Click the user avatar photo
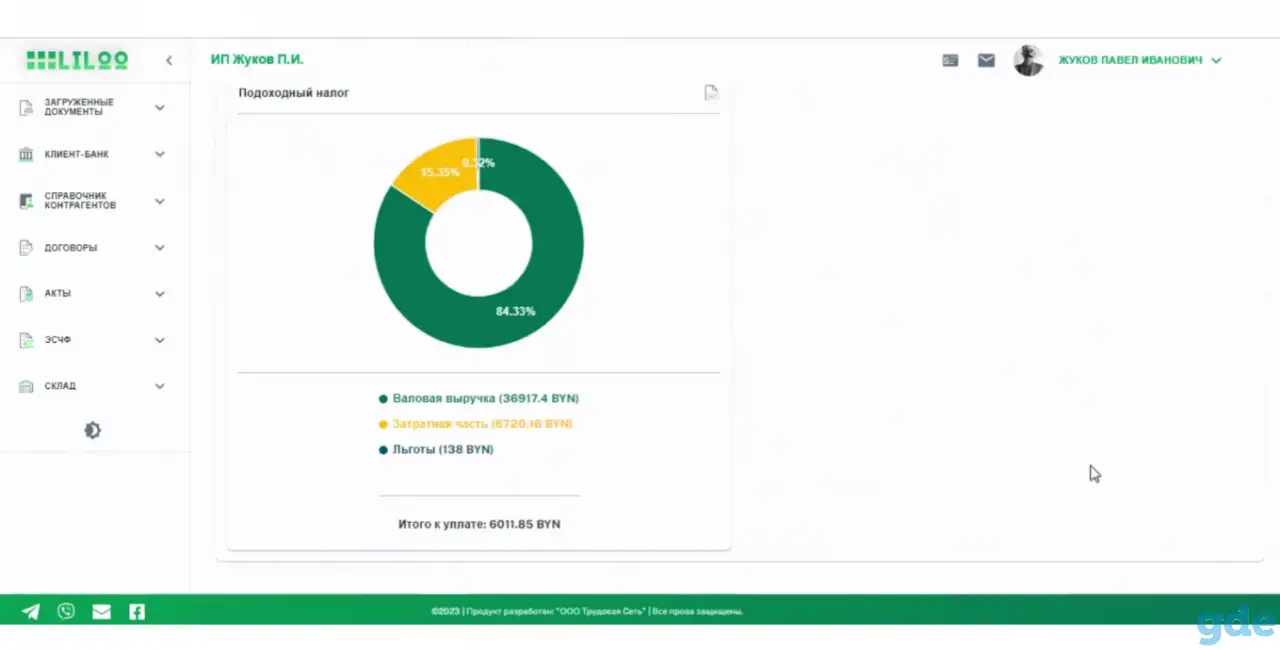The image size is (1280, 650). coord(1028,60)
